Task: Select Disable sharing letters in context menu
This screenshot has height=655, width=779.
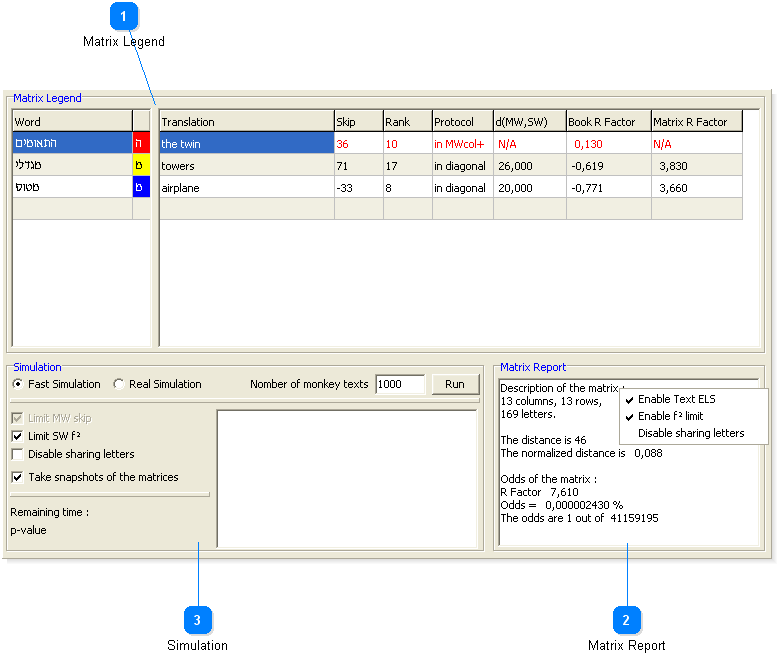Action: [x=690, y=433]
